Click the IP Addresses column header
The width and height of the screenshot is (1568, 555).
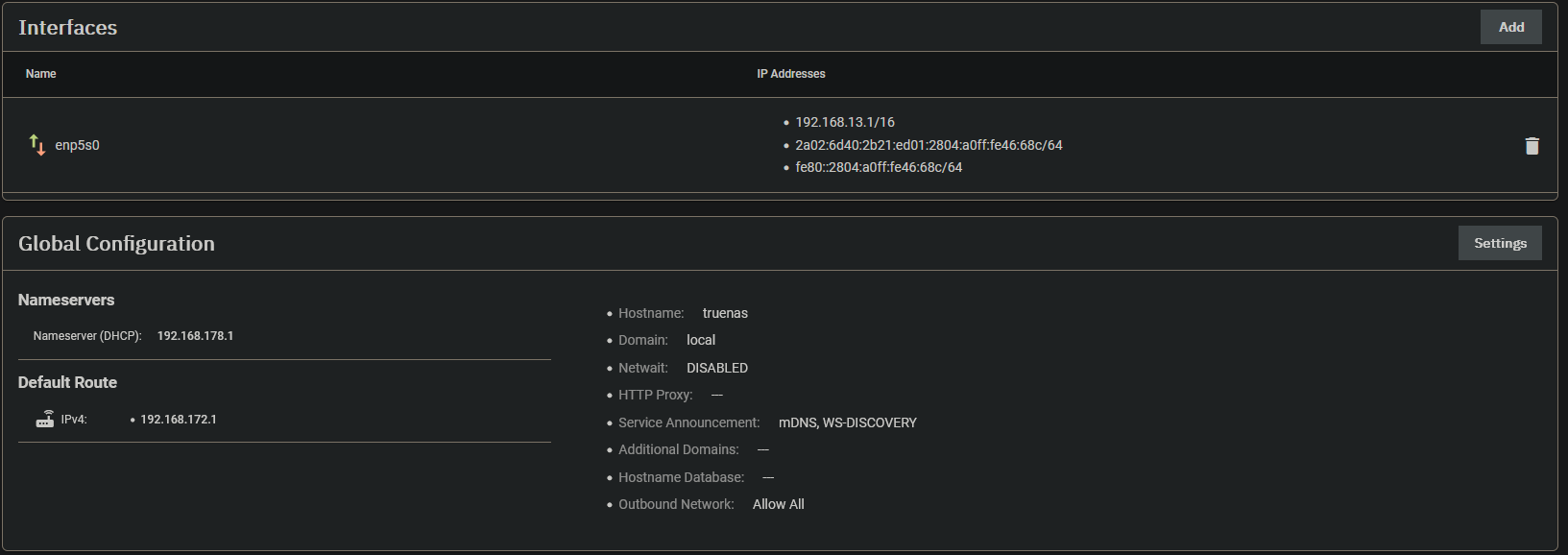click(x=790, y=74)
